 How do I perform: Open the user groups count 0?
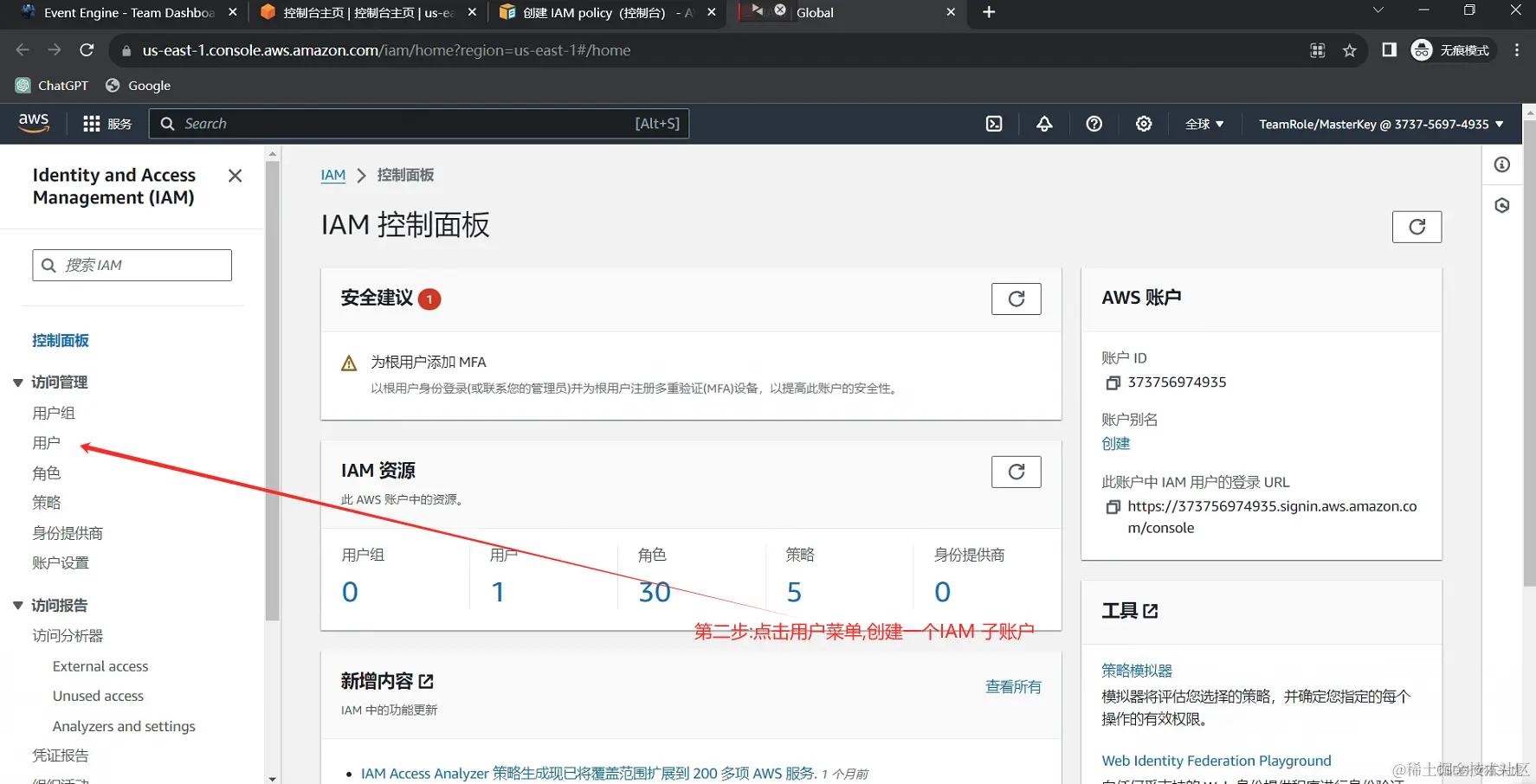[350, 592]
